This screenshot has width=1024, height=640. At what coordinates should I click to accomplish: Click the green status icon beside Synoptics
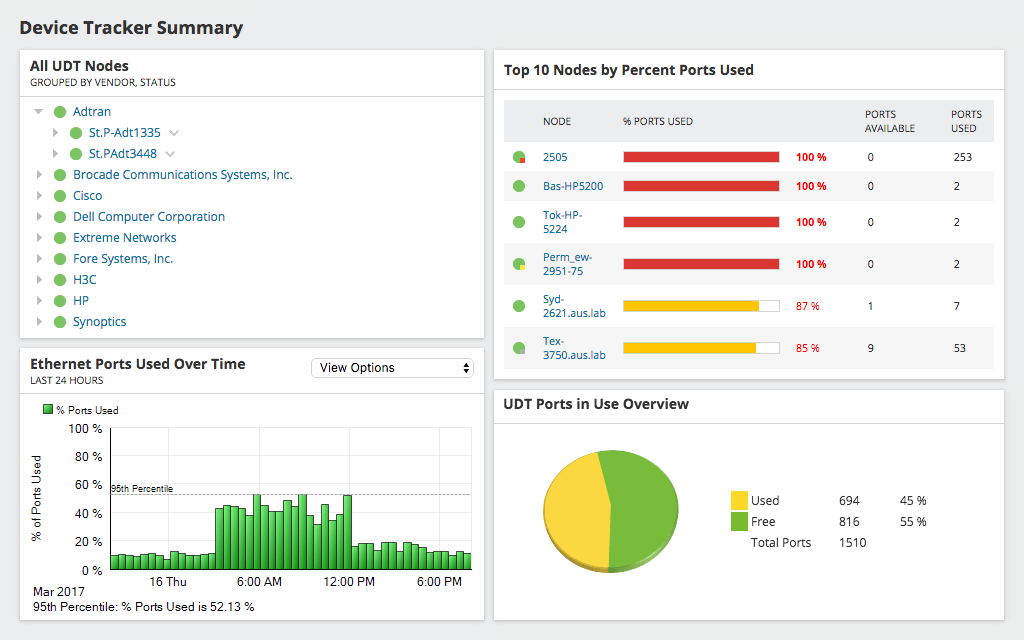(60, 321)
